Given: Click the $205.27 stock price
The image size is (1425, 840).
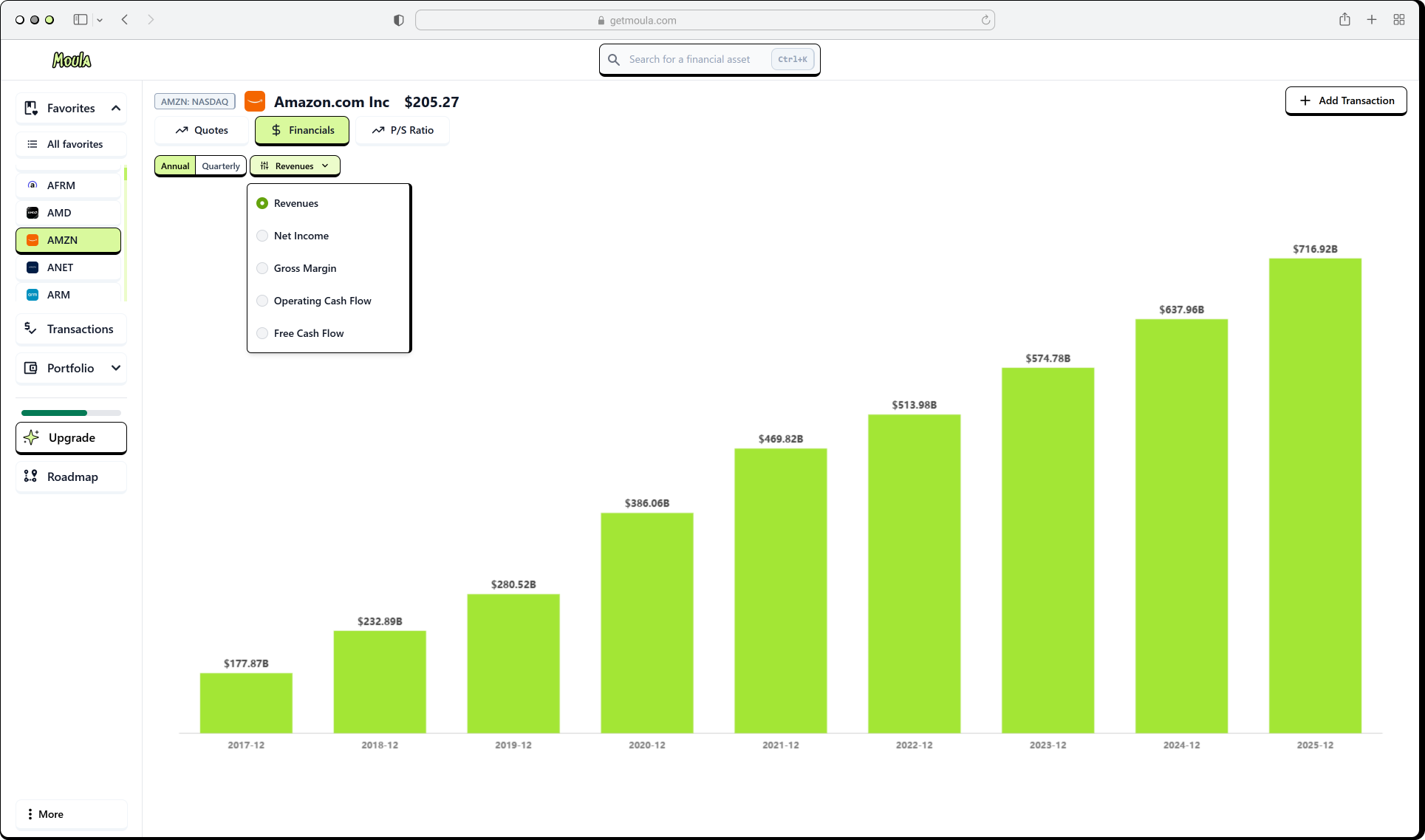Looking at the screenshot, I should [x=431, y=102].
